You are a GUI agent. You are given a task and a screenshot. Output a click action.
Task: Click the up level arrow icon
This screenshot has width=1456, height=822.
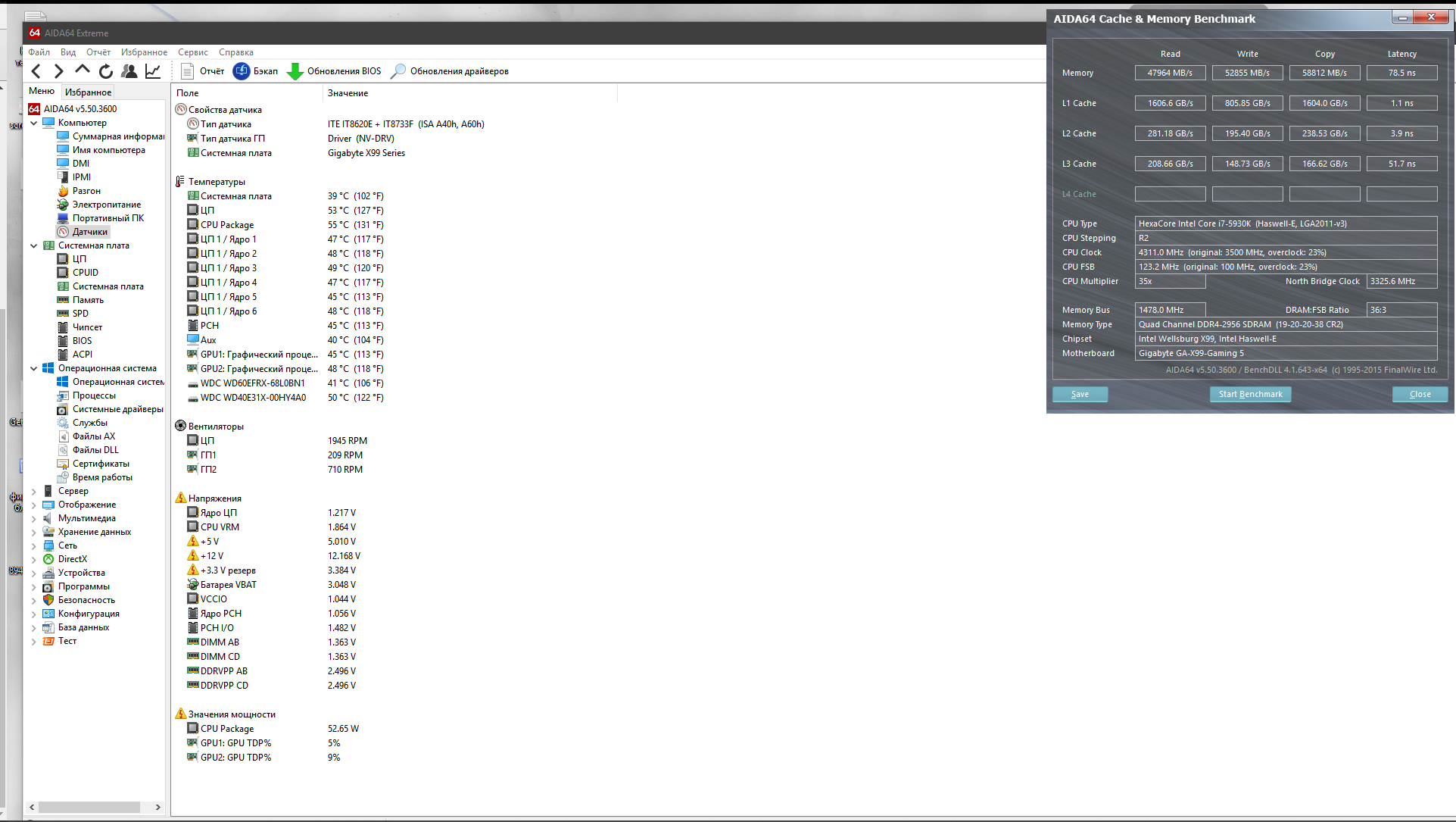(x=82, y=70)
